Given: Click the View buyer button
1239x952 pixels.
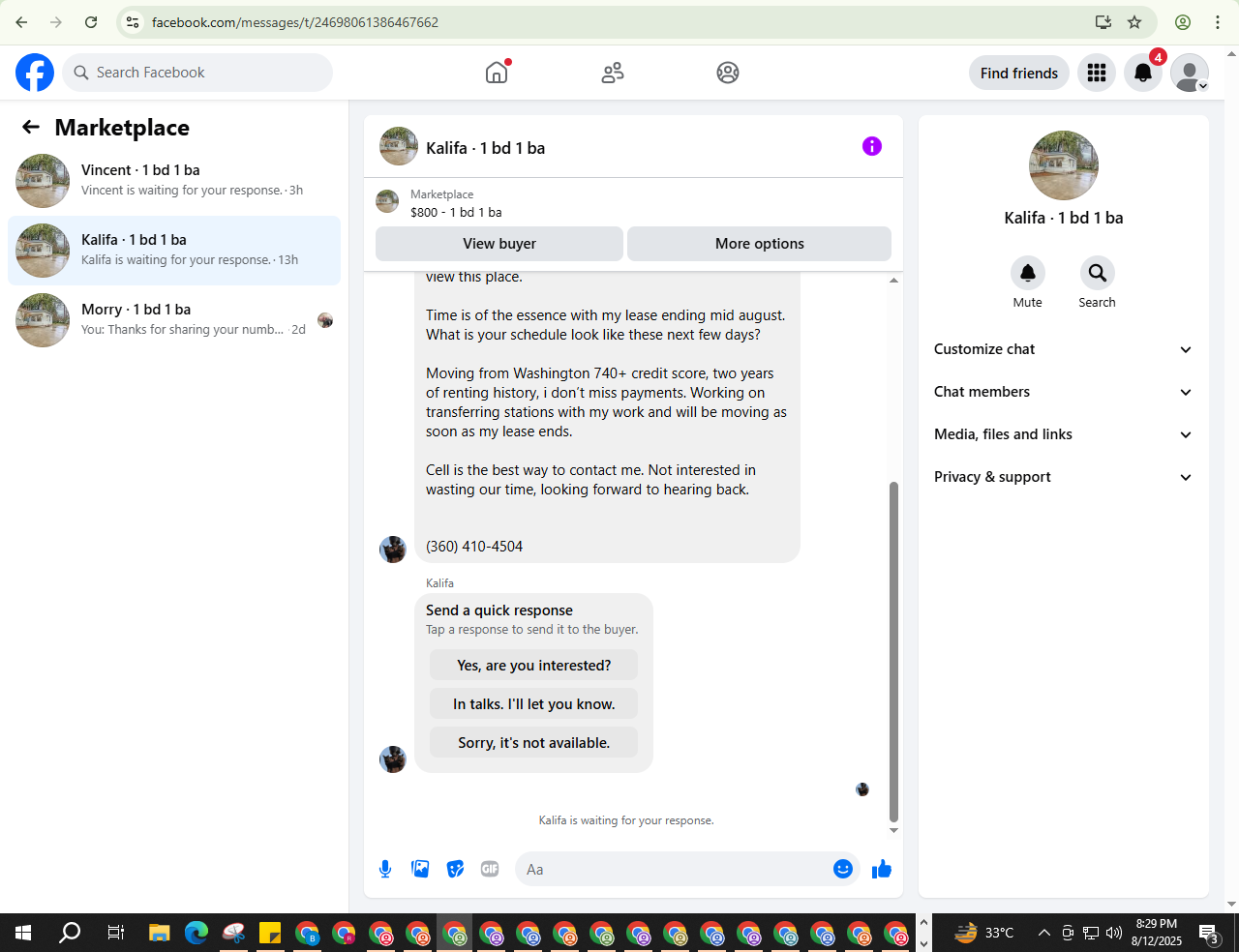Looking at the screenshot, I should coord(499,244).
